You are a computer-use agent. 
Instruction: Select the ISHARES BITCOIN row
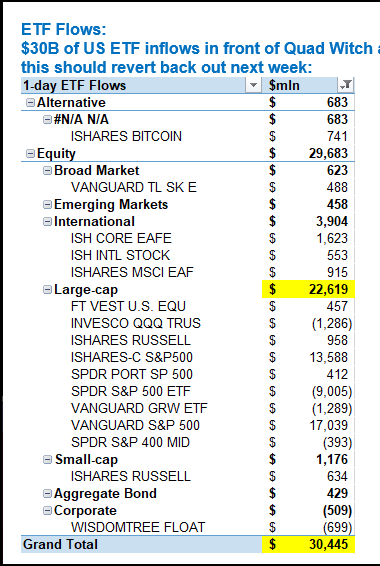point(188,136)
